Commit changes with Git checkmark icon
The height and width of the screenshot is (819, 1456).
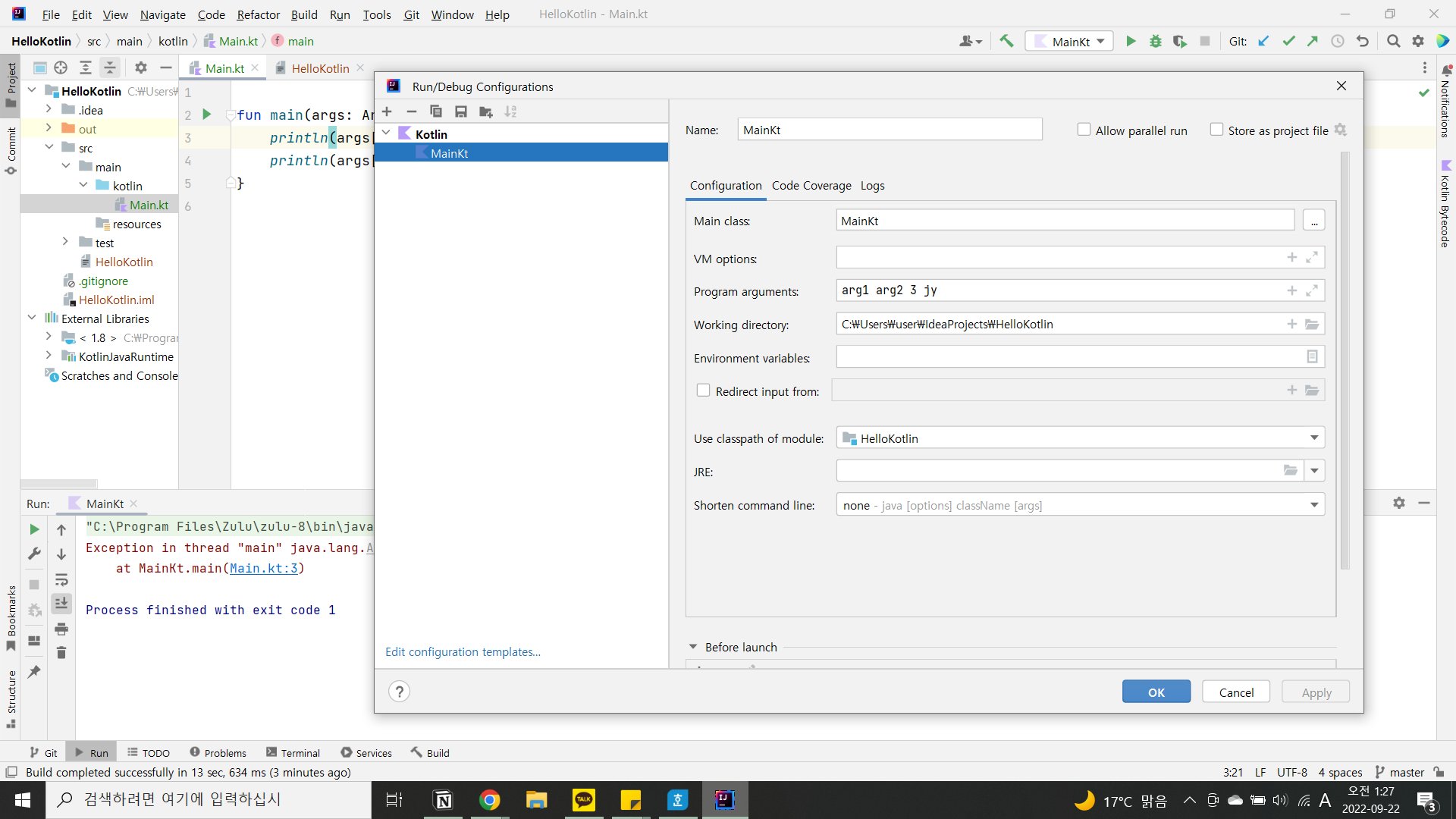click(1288, 41)
